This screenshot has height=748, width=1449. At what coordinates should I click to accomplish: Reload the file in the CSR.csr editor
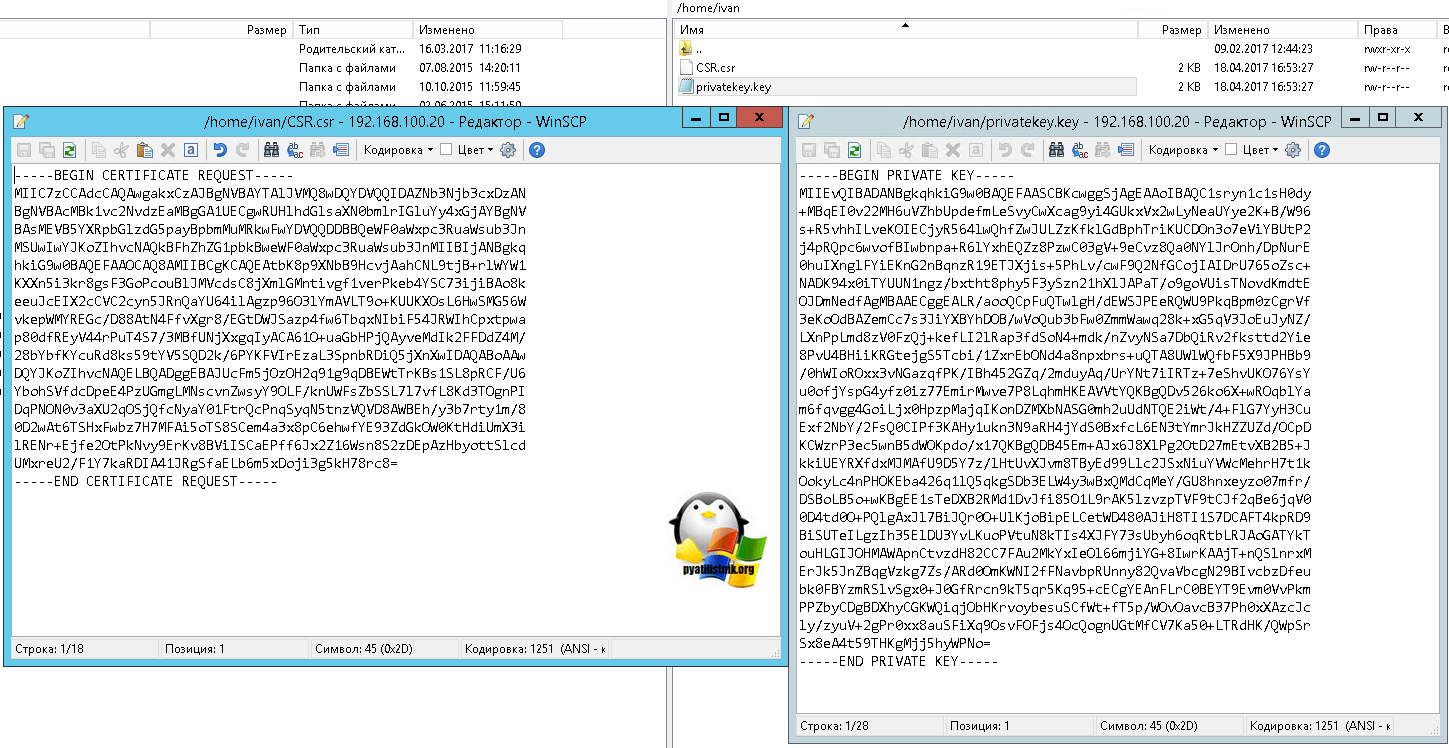click(x=69, y=150)
